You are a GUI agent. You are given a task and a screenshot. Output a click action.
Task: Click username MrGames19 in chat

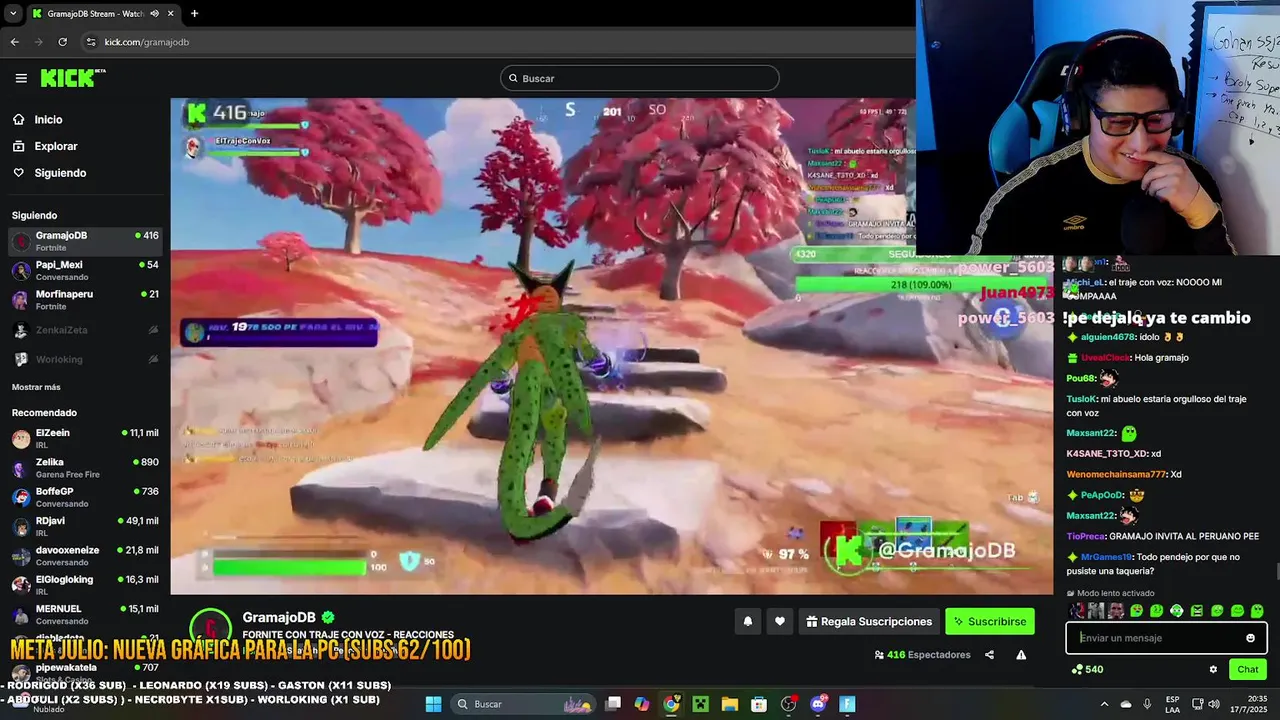click(1106, 557)
